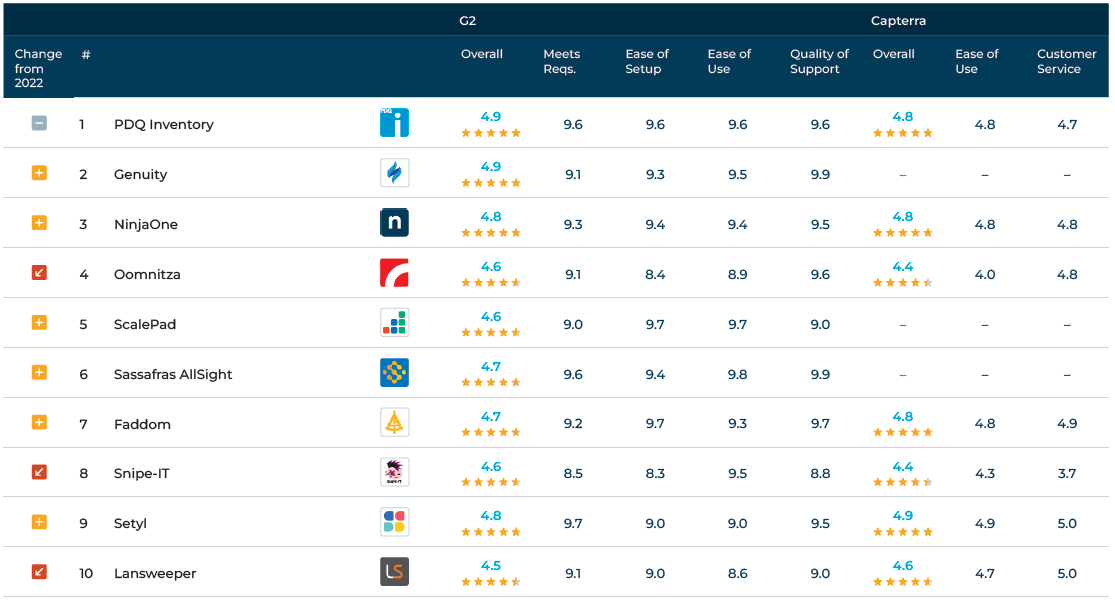The width and height of the screenshot is (1115, 604).
Task: Click PDQ Inventory's G2 star rating
Action: pos(490,133)
